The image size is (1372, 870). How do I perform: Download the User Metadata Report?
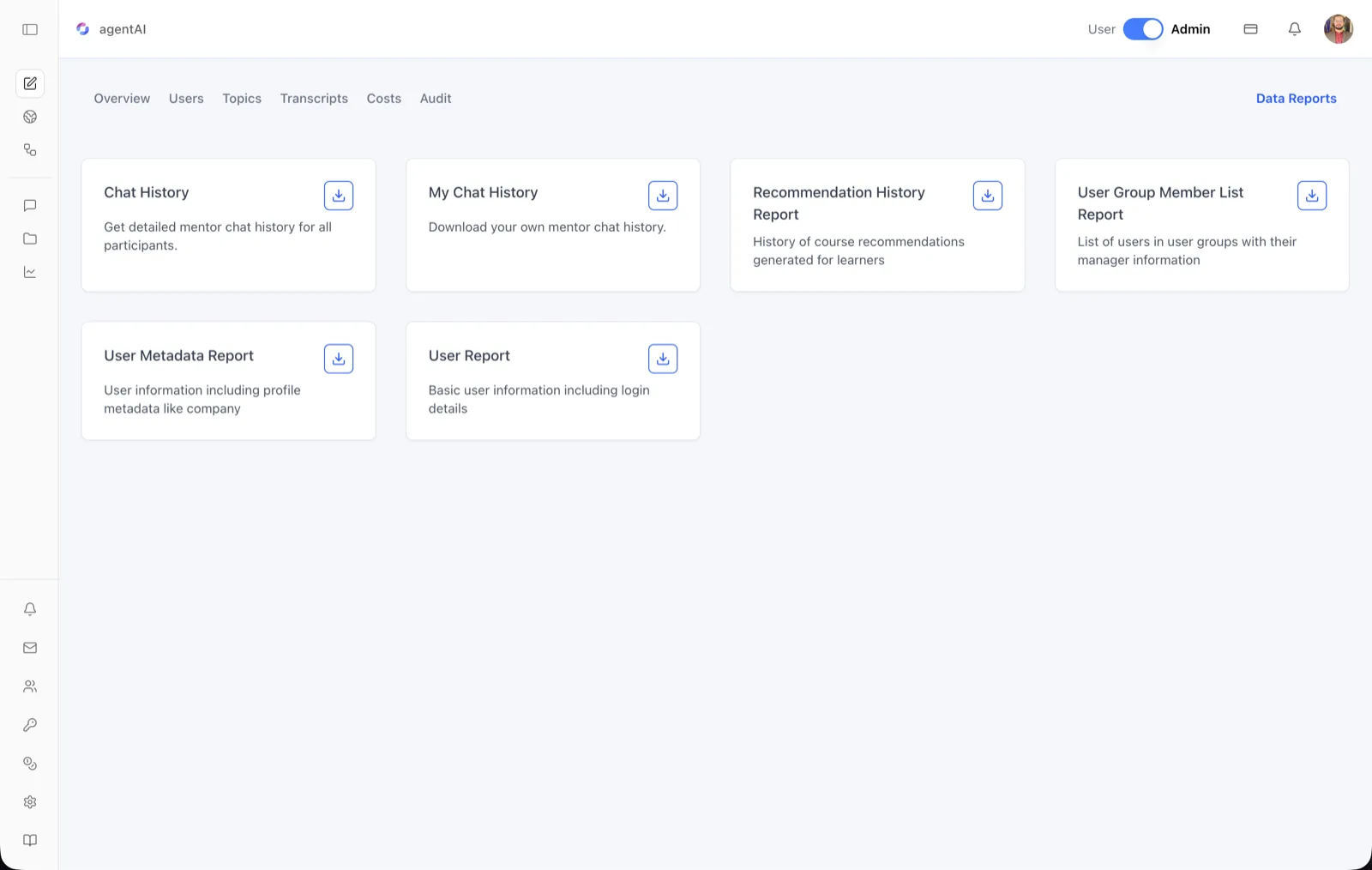[x=339, y=359]
